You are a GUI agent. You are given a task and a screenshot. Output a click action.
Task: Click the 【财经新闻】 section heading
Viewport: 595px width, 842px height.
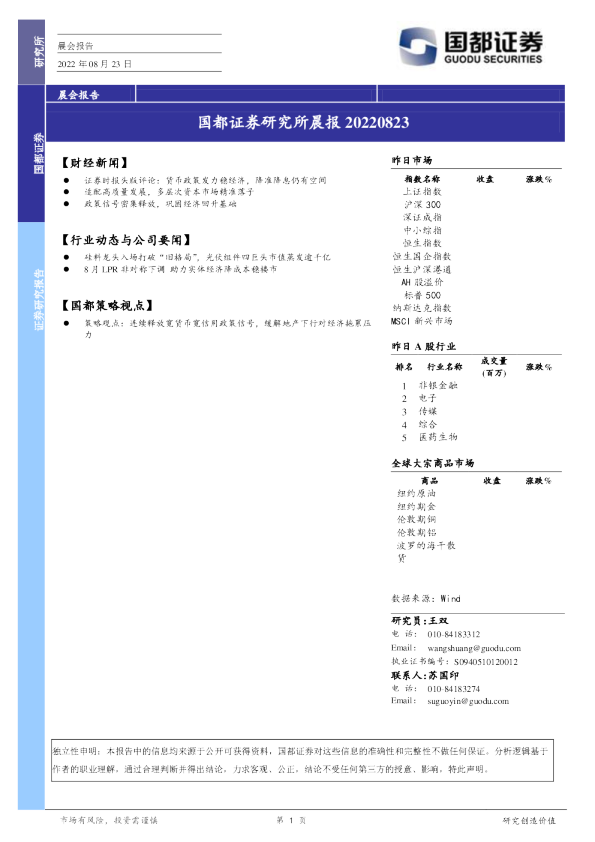click(95, 163)
